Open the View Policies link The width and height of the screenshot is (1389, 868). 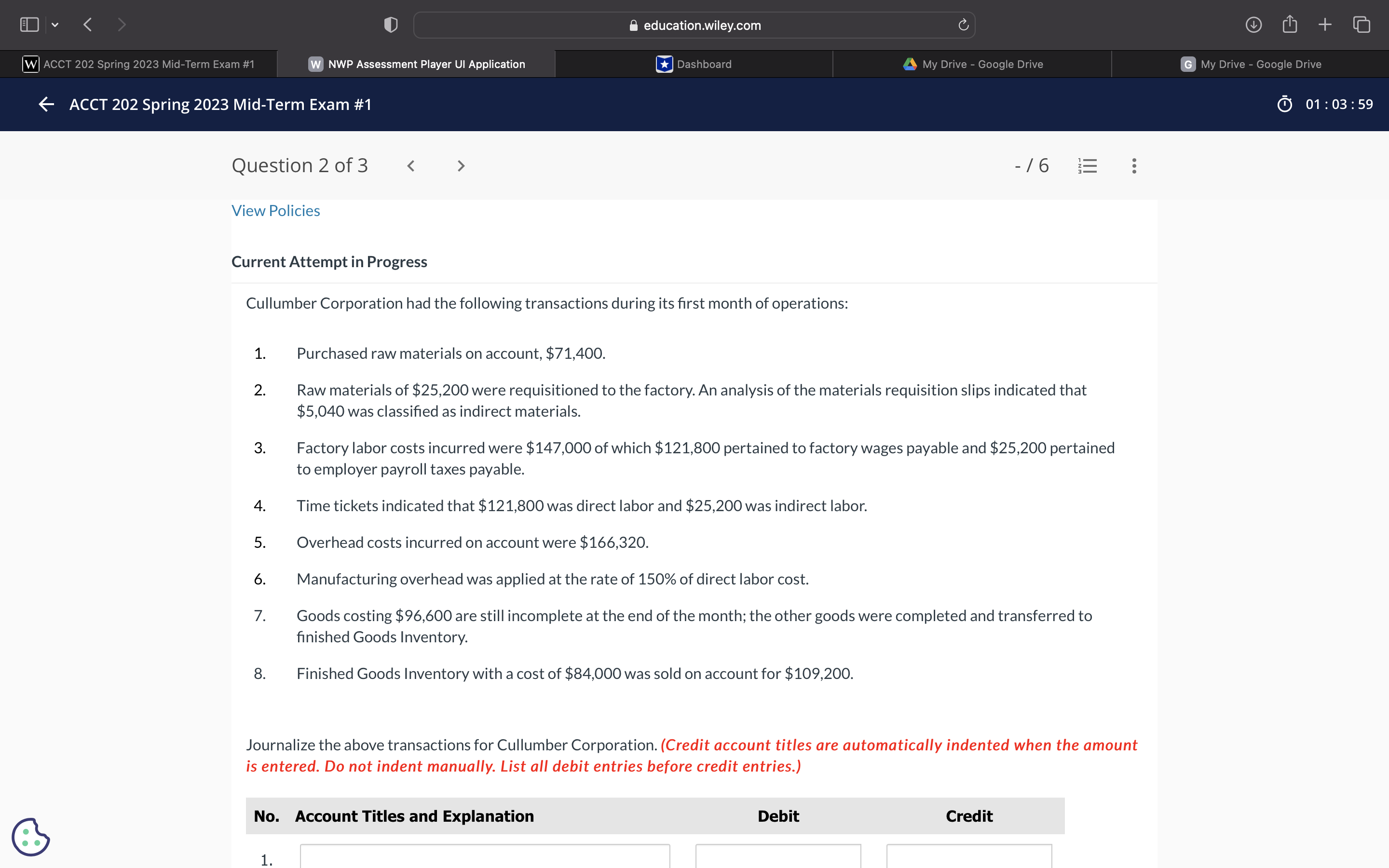[x=275, y=210]
